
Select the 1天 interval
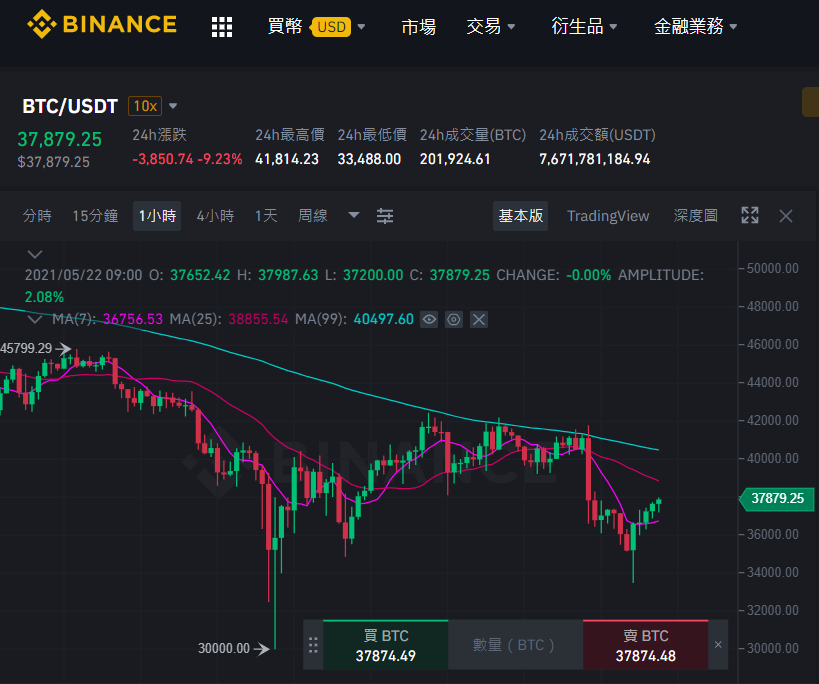click(x=266, y=216)
